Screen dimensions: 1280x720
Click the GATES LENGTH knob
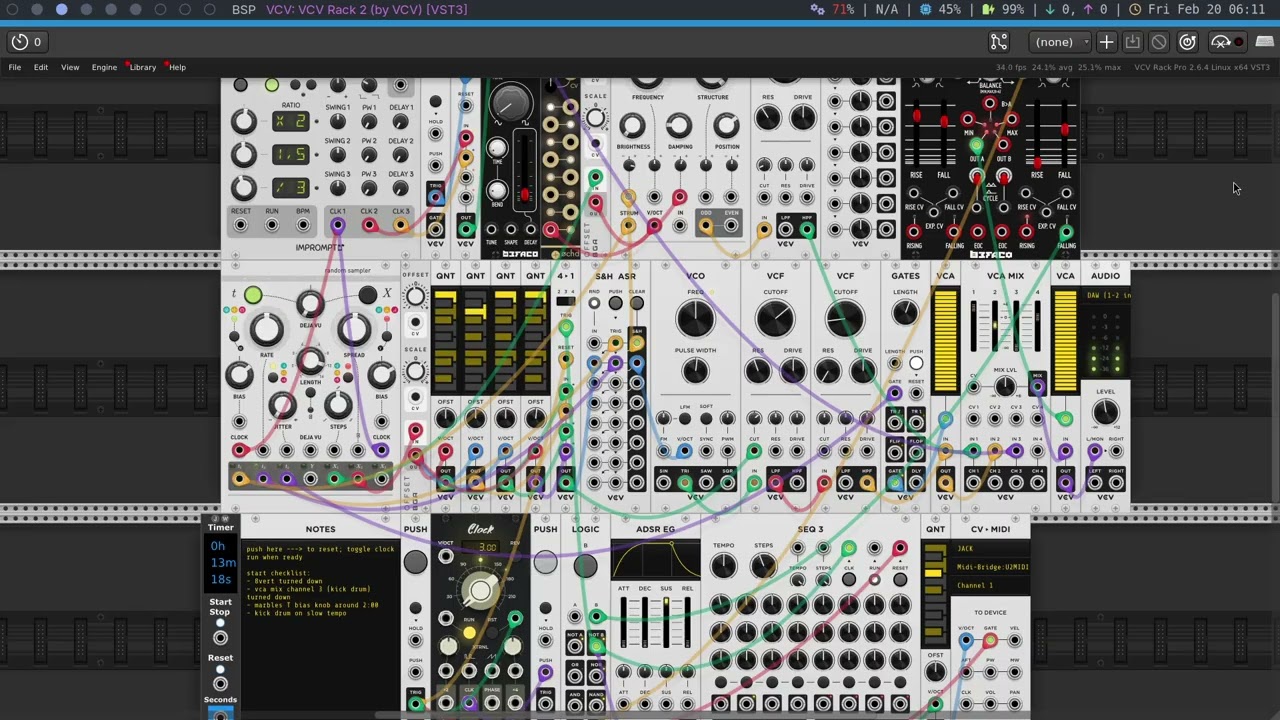[905, 314]
